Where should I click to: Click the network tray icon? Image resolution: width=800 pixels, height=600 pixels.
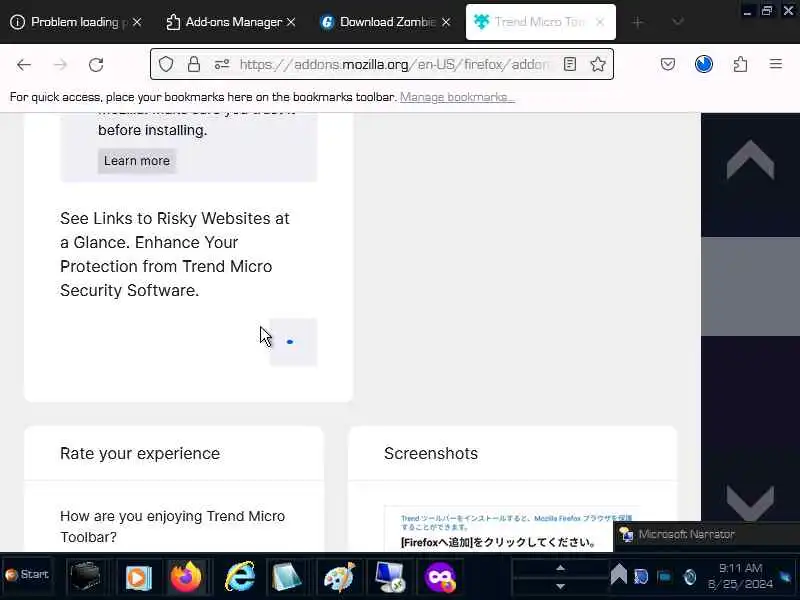[640, 577]
